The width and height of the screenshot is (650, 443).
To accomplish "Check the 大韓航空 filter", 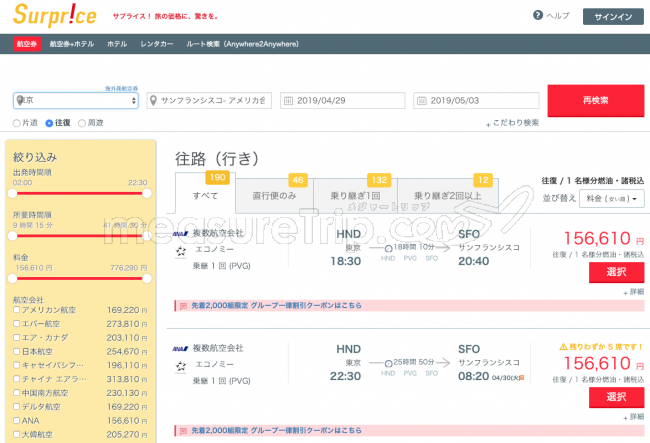I will click(x=17, y=434).
